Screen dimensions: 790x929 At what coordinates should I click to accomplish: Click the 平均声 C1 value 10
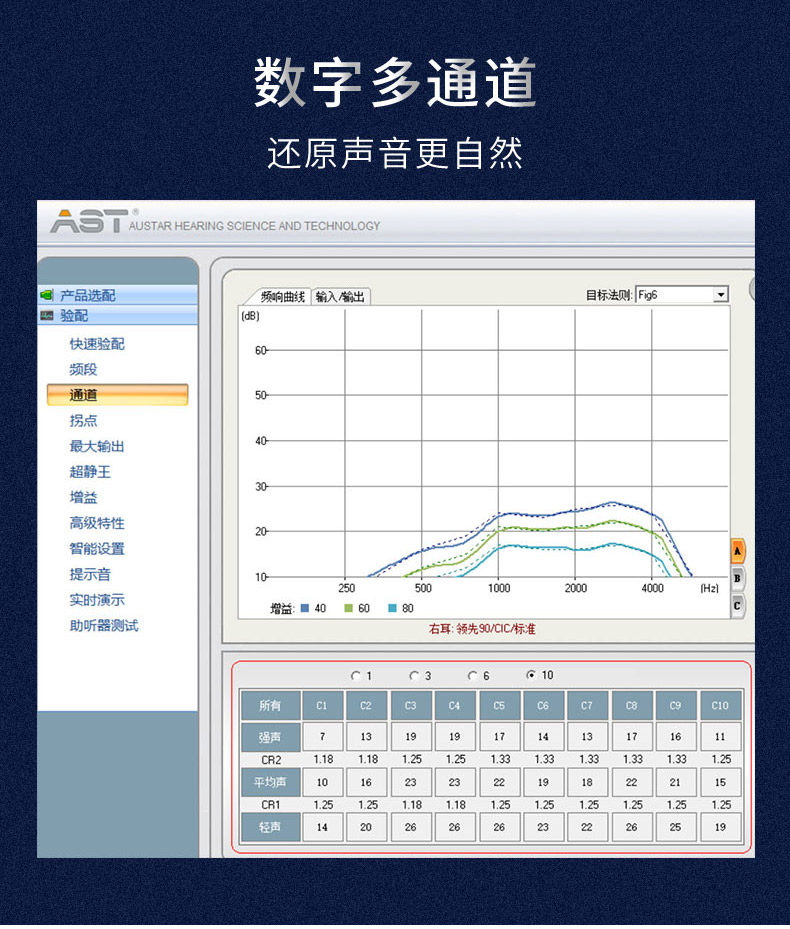click(322, 782)
